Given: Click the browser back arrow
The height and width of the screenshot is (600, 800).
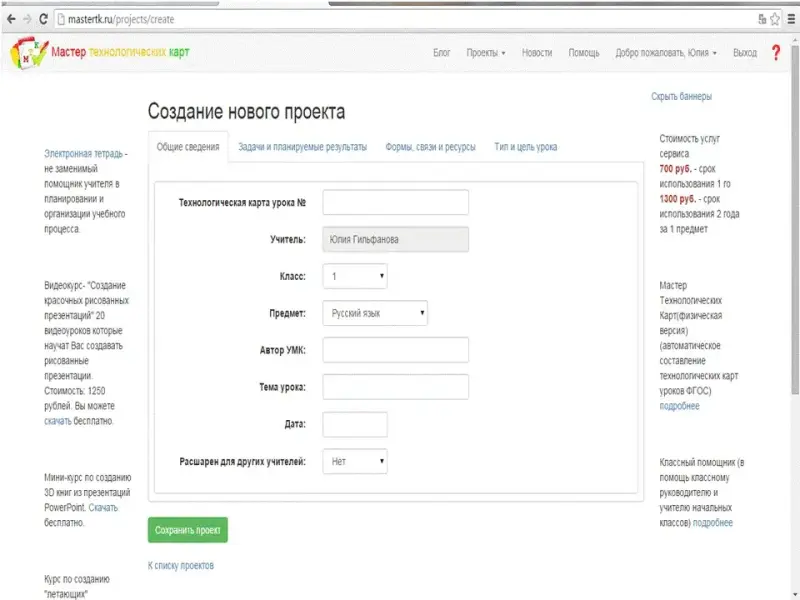Looking at the screenshot, I should (x=11, y=19).
